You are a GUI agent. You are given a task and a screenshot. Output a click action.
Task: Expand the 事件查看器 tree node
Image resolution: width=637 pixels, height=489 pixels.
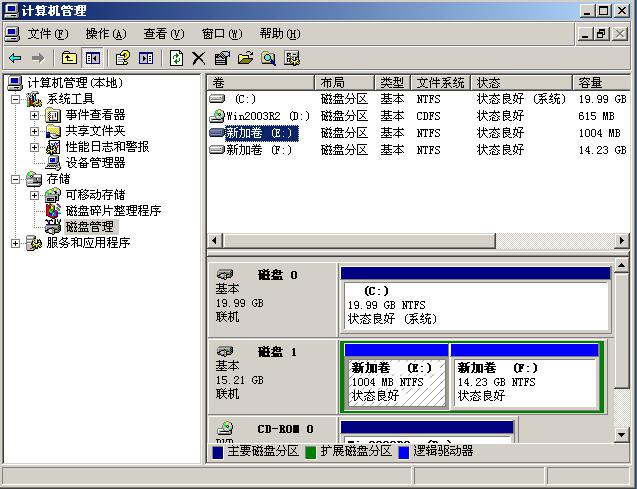tap(34, 115)
